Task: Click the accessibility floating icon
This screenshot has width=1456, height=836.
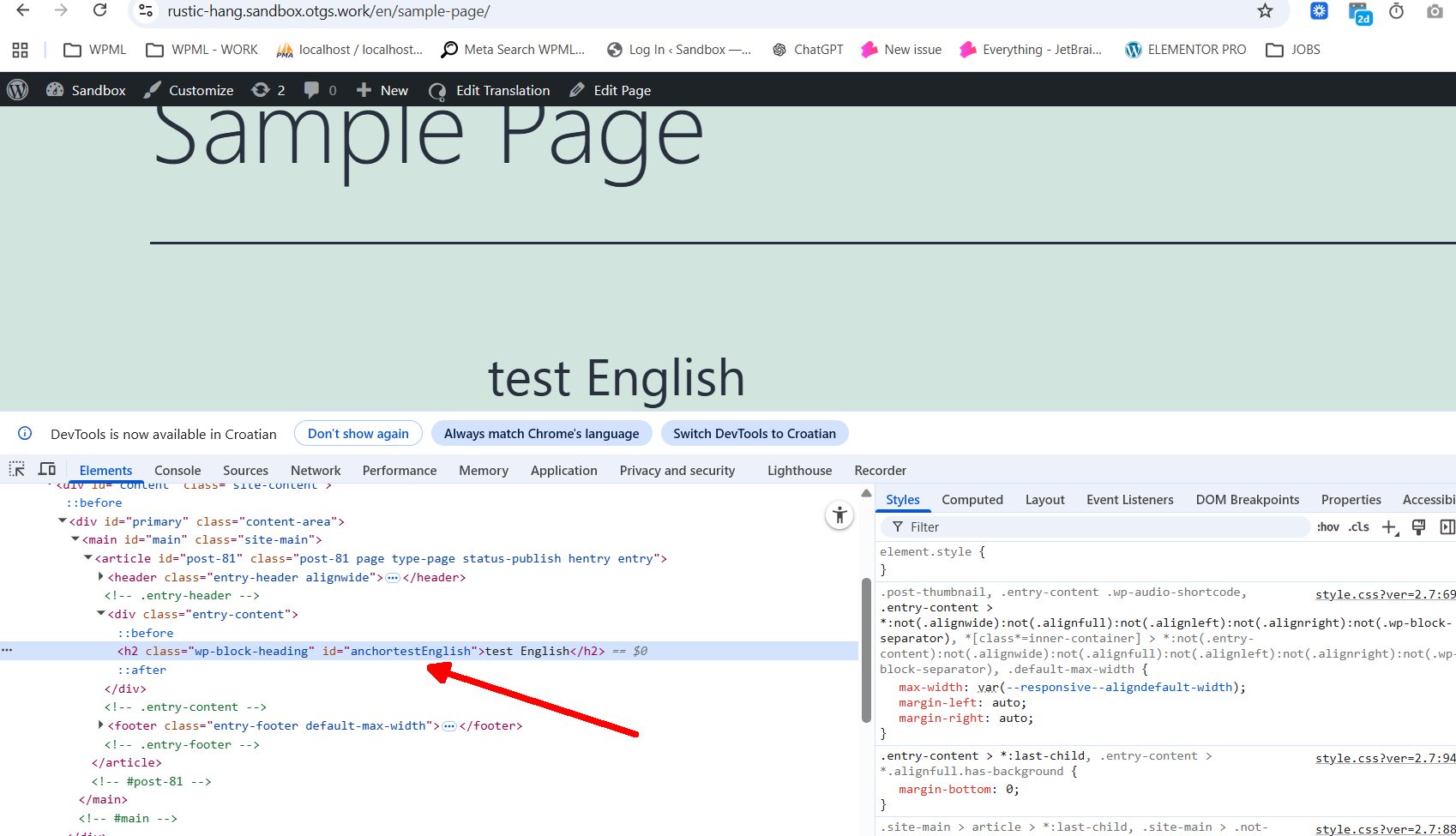Action: tap(839, 515)
